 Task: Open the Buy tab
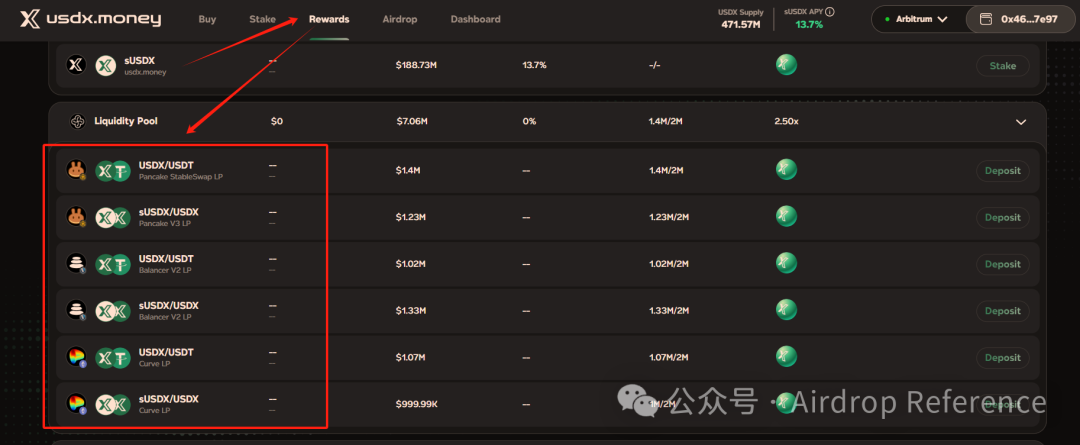207,19
